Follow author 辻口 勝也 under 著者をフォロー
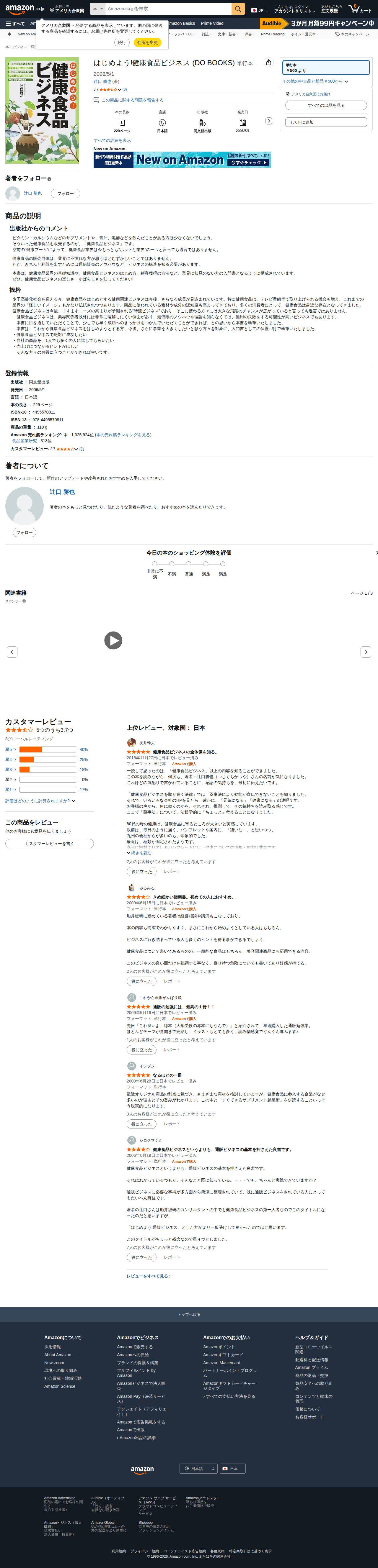The width and height of the screenshot is (378, 1568). click(65, 193)
